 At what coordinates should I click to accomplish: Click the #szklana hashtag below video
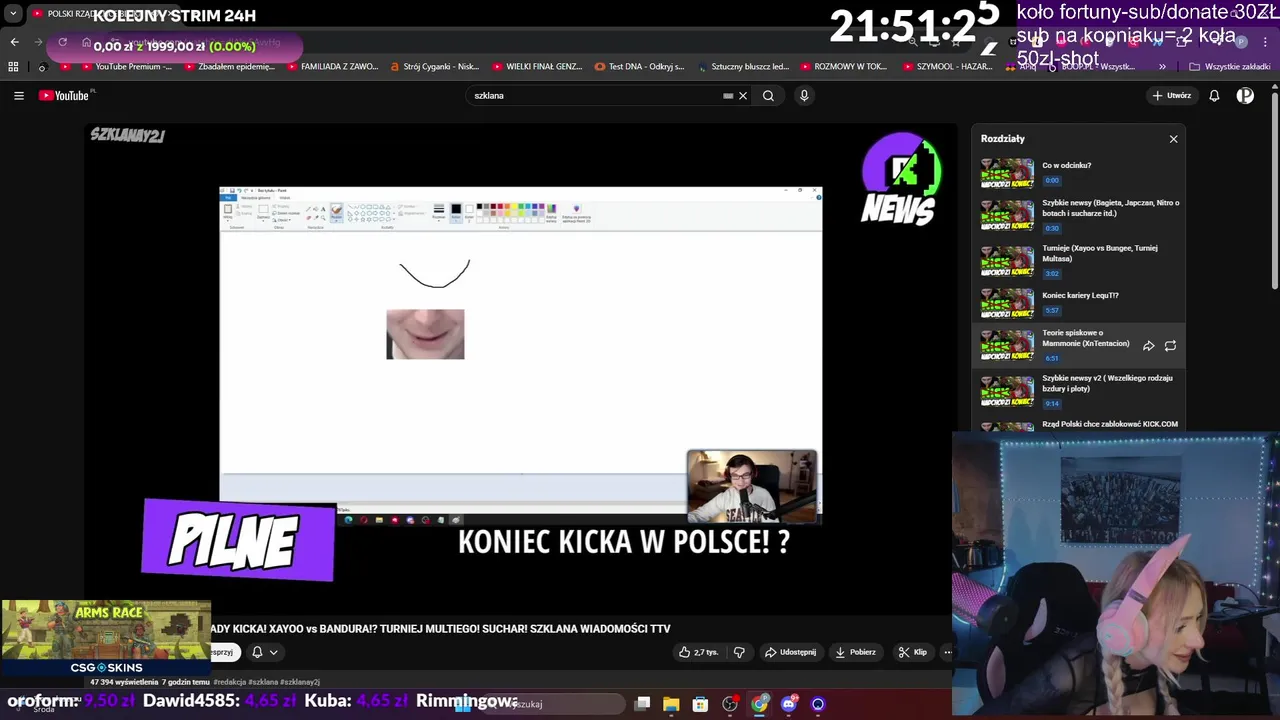tap(264, 682)
